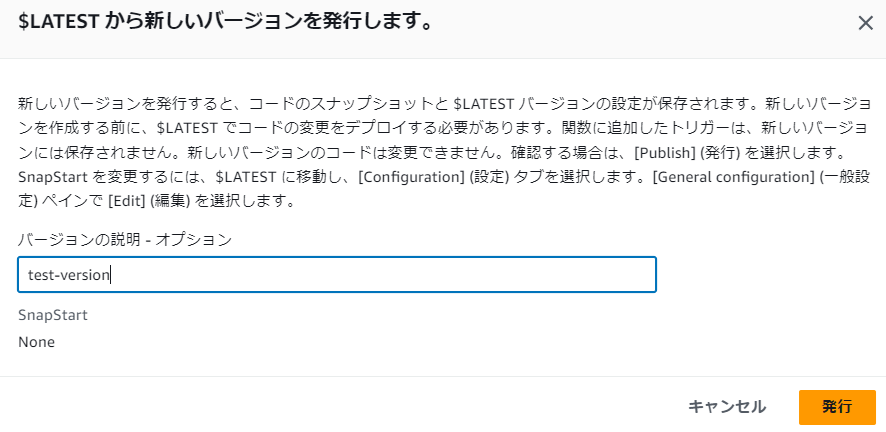This screenshot has width=886, height=432.
Task: Click the first line of the description paragraph
Action: point(440,103)
